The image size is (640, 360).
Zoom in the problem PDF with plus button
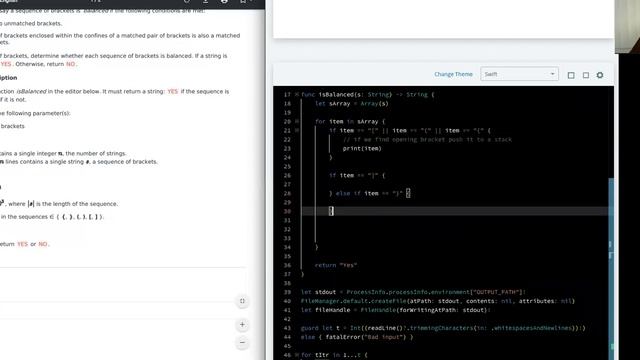coord(242,324)
